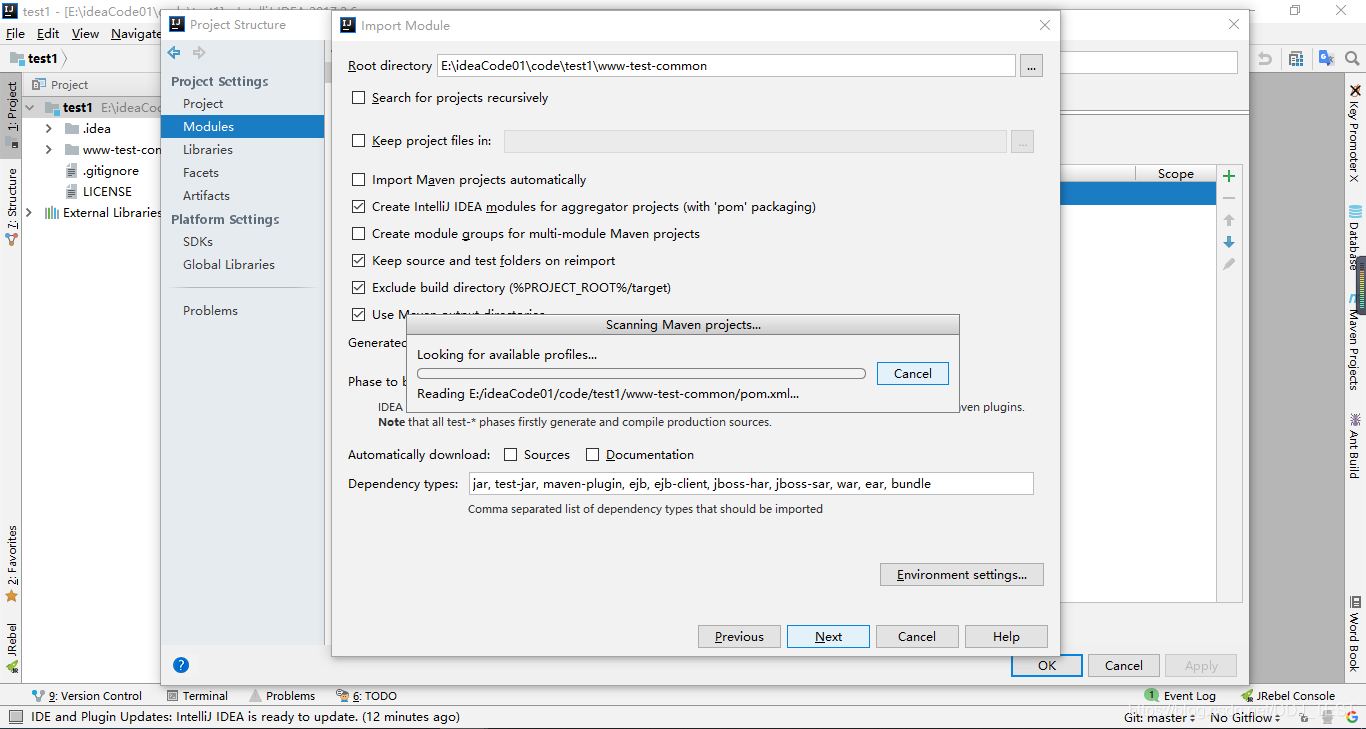Enable automatically download Documentation
Image resolution: width=1366 pixels, height=729 pixels.
(x=592, y=455)
